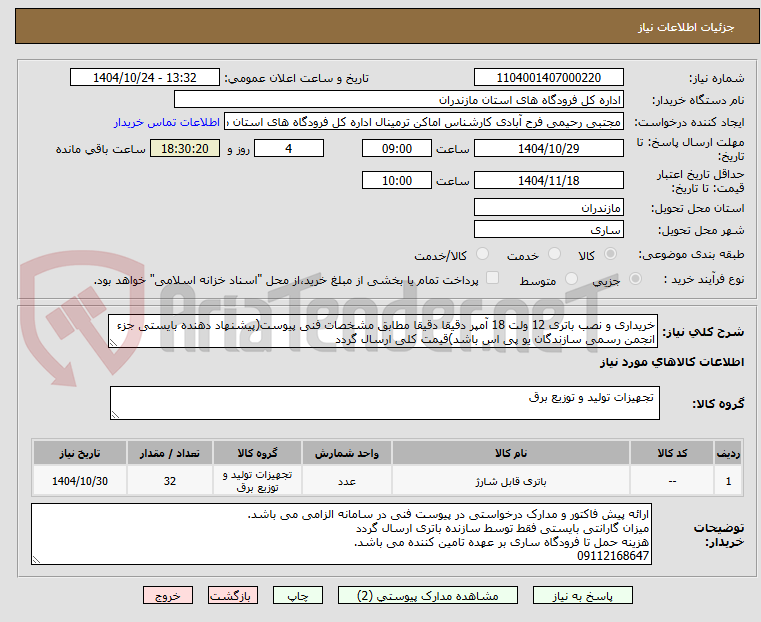Click the کد کالا column header

pos(672,453)
